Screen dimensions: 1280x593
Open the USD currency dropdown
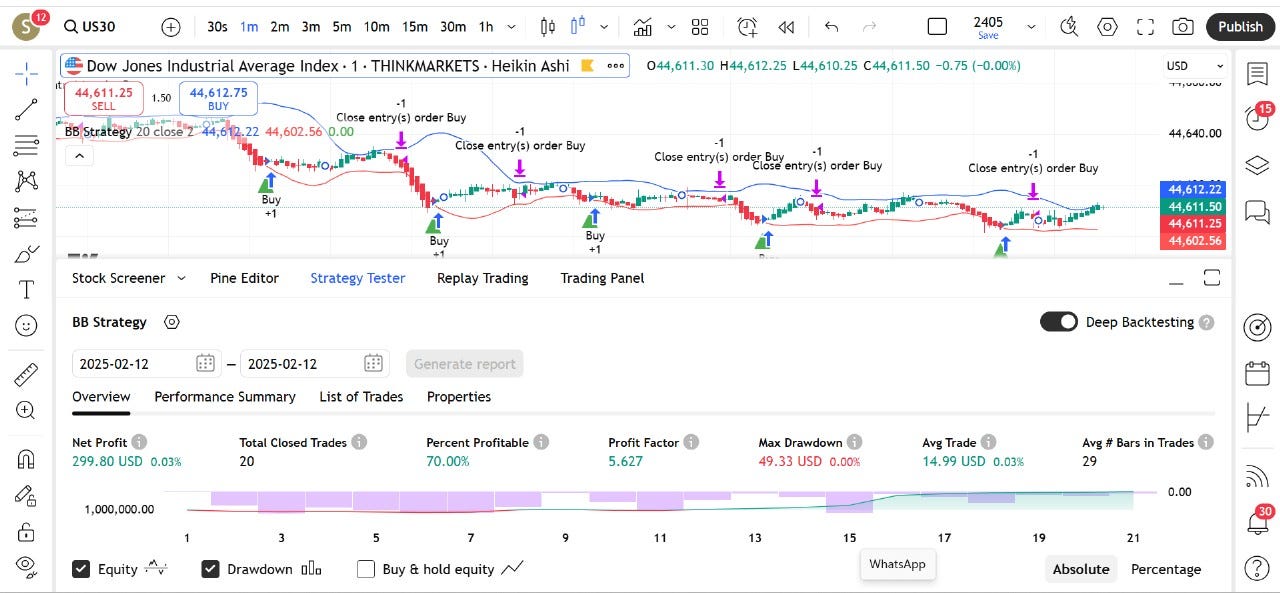click(1195, 66)
